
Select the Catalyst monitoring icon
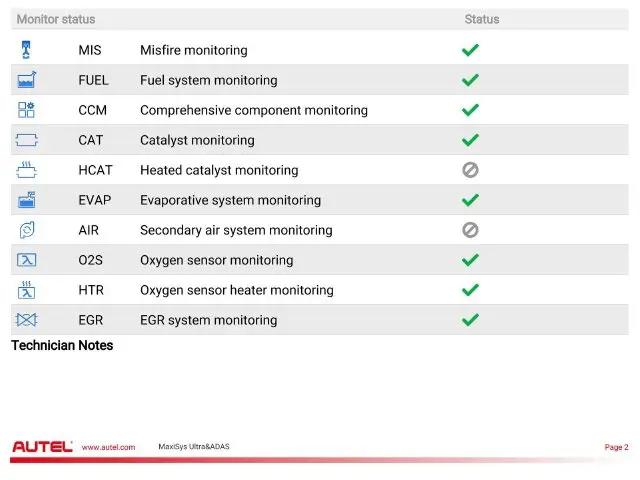[27, 140]
